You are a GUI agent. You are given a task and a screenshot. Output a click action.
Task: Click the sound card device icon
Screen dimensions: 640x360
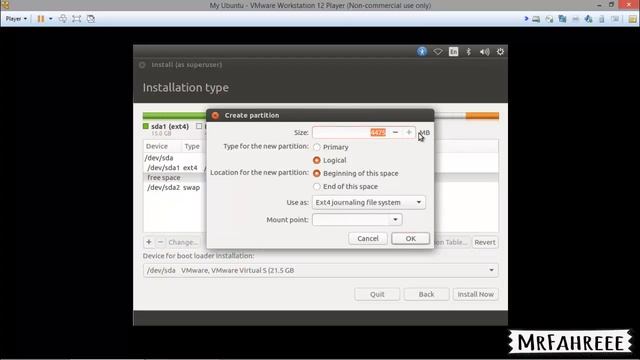click(588, 19)
